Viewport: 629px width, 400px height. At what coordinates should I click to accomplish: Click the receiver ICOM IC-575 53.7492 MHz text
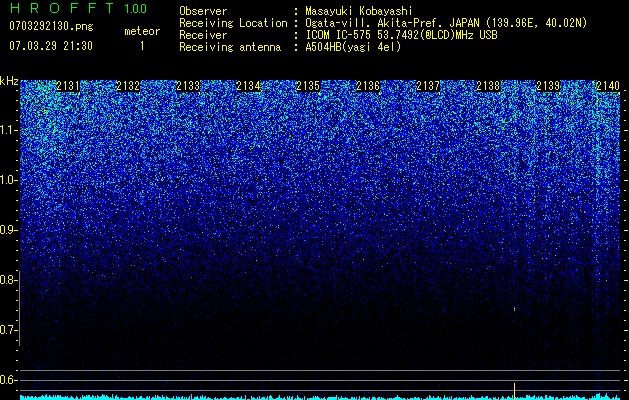pyautogui.click(x=401, y=35)
